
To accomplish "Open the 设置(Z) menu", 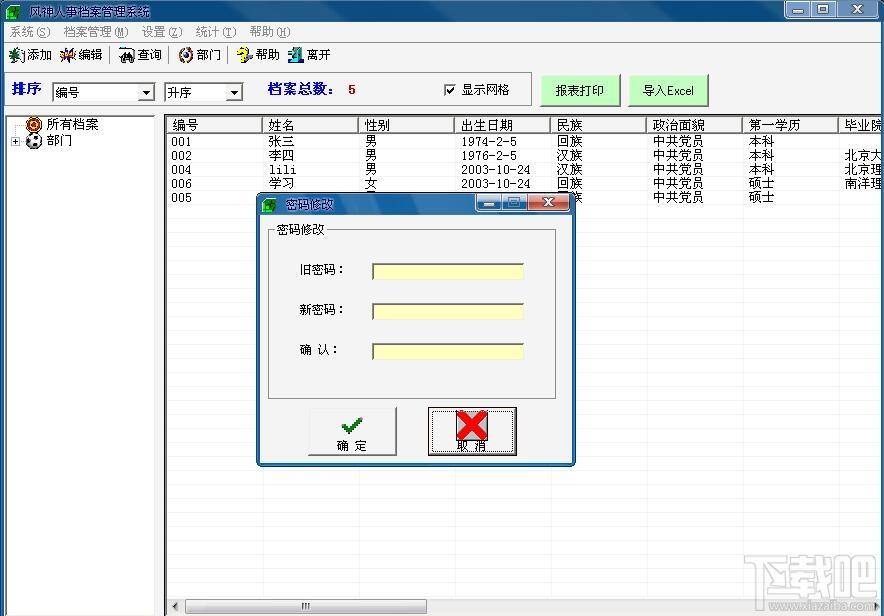I will (162, 32).
